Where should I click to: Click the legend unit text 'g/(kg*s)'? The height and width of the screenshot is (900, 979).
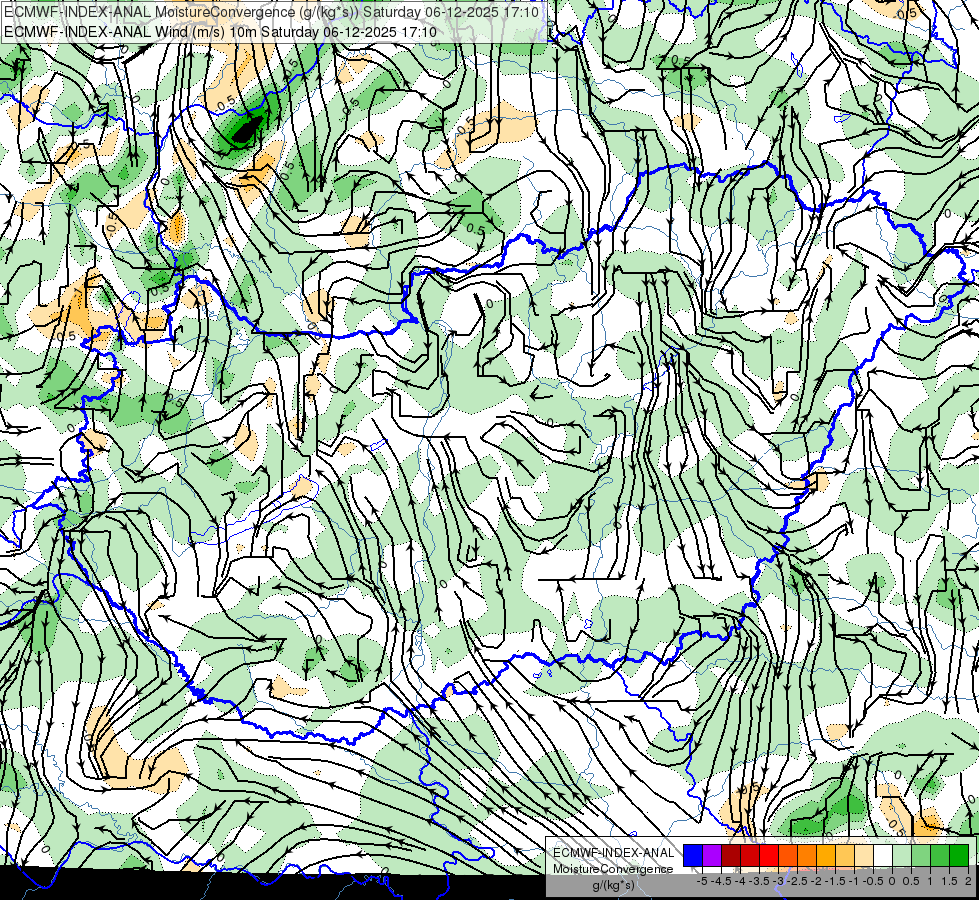(613, 885)
